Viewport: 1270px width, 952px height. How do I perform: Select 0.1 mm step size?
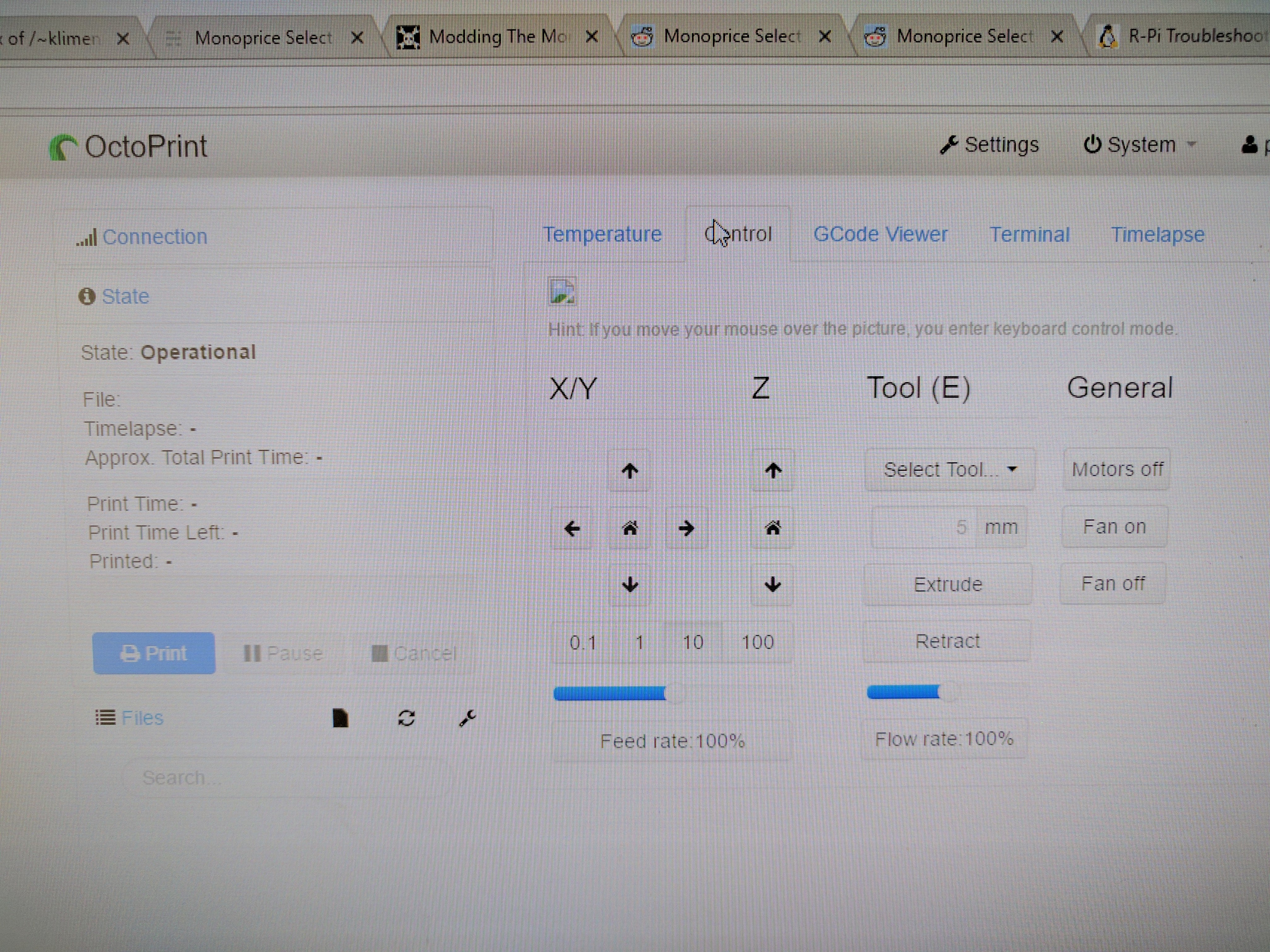(582, 642)
